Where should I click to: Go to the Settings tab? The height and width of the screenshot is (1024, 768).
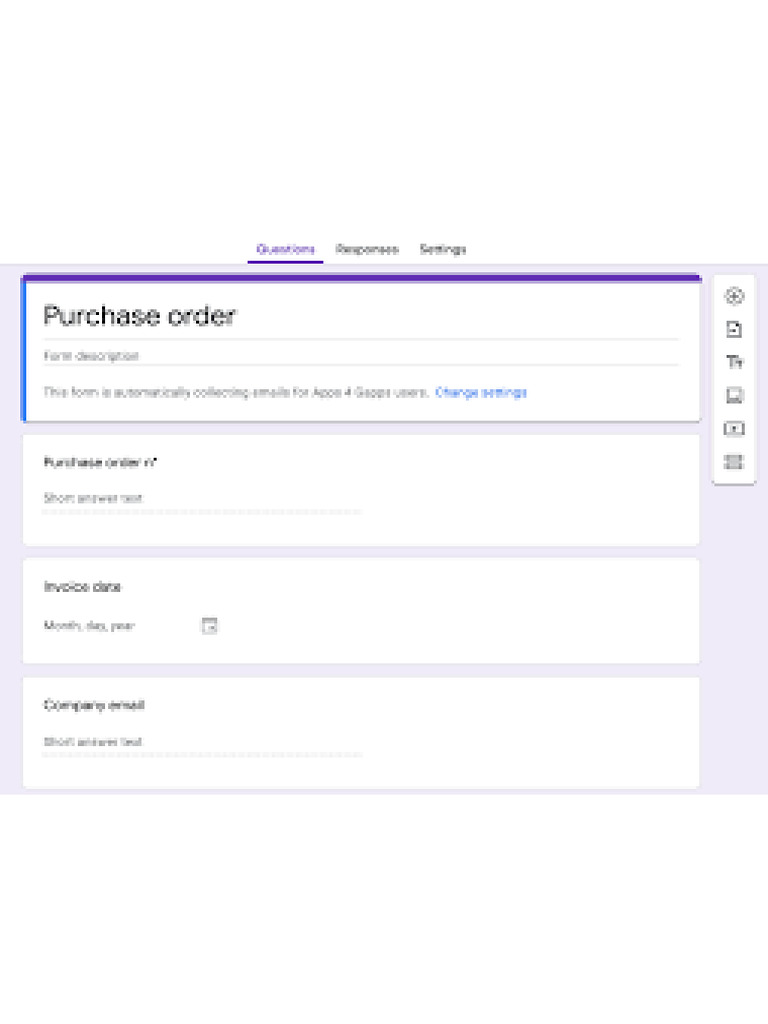[x=442, y=249]
